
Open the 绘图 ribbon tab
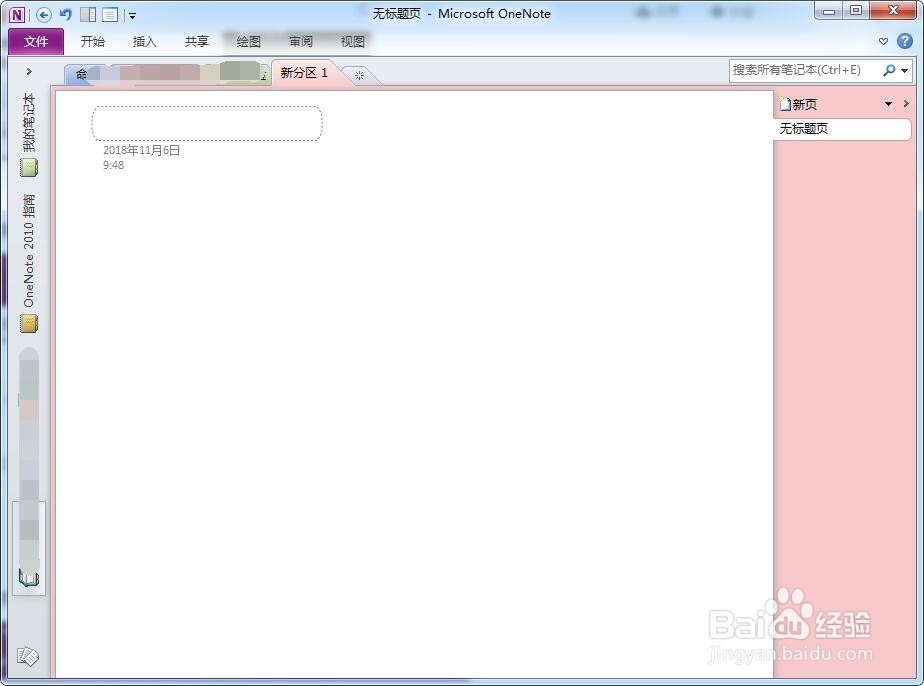pos(249,41)
